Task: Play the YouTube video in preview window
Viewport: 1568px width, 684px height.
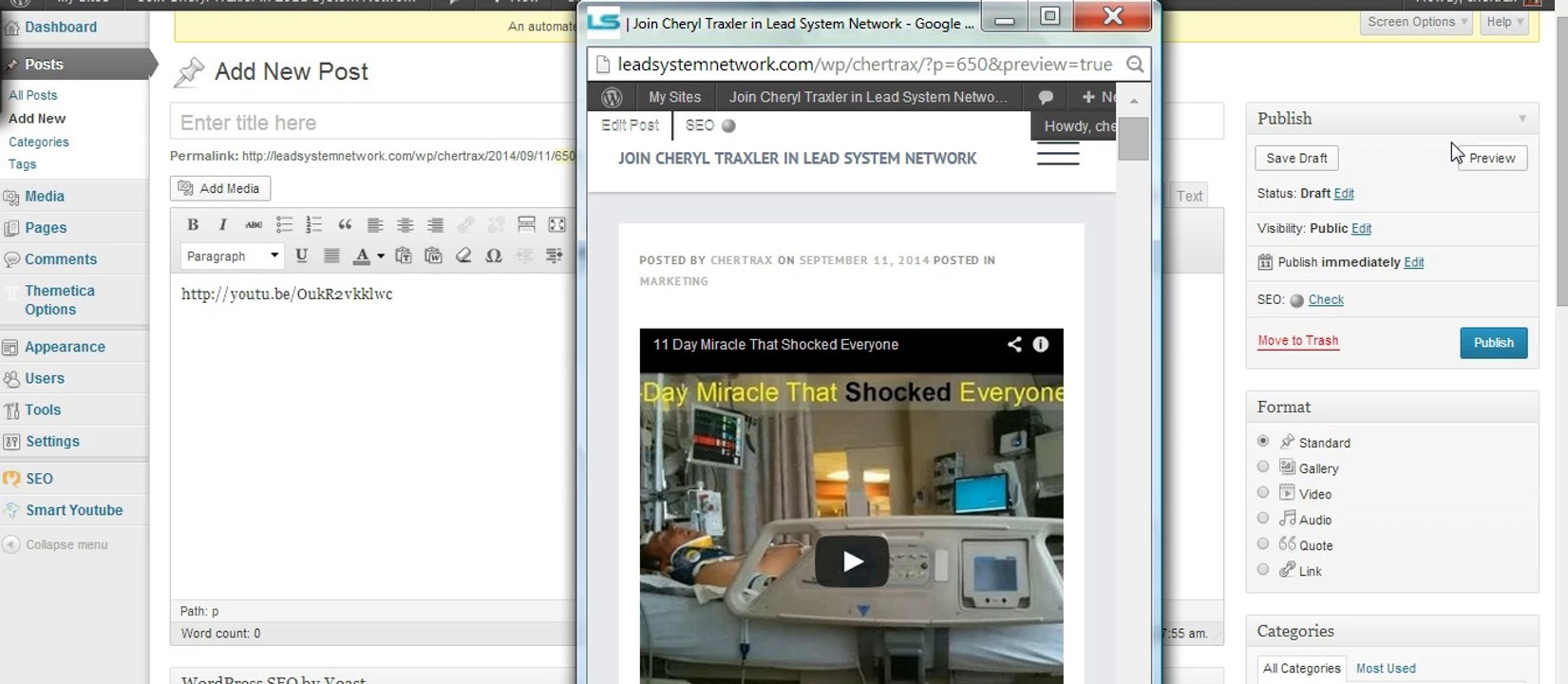Action: (x=852, y=561)
